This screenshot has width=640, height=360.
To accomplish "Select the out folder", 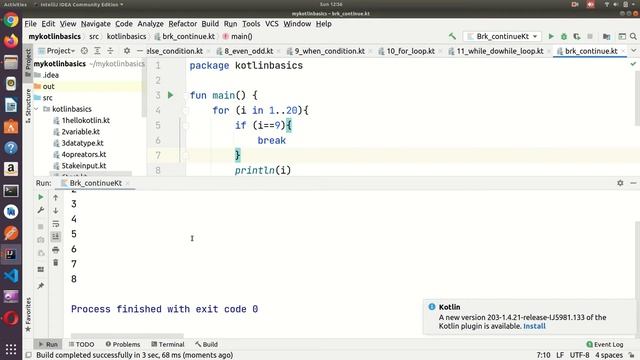I will pos(48,87).
